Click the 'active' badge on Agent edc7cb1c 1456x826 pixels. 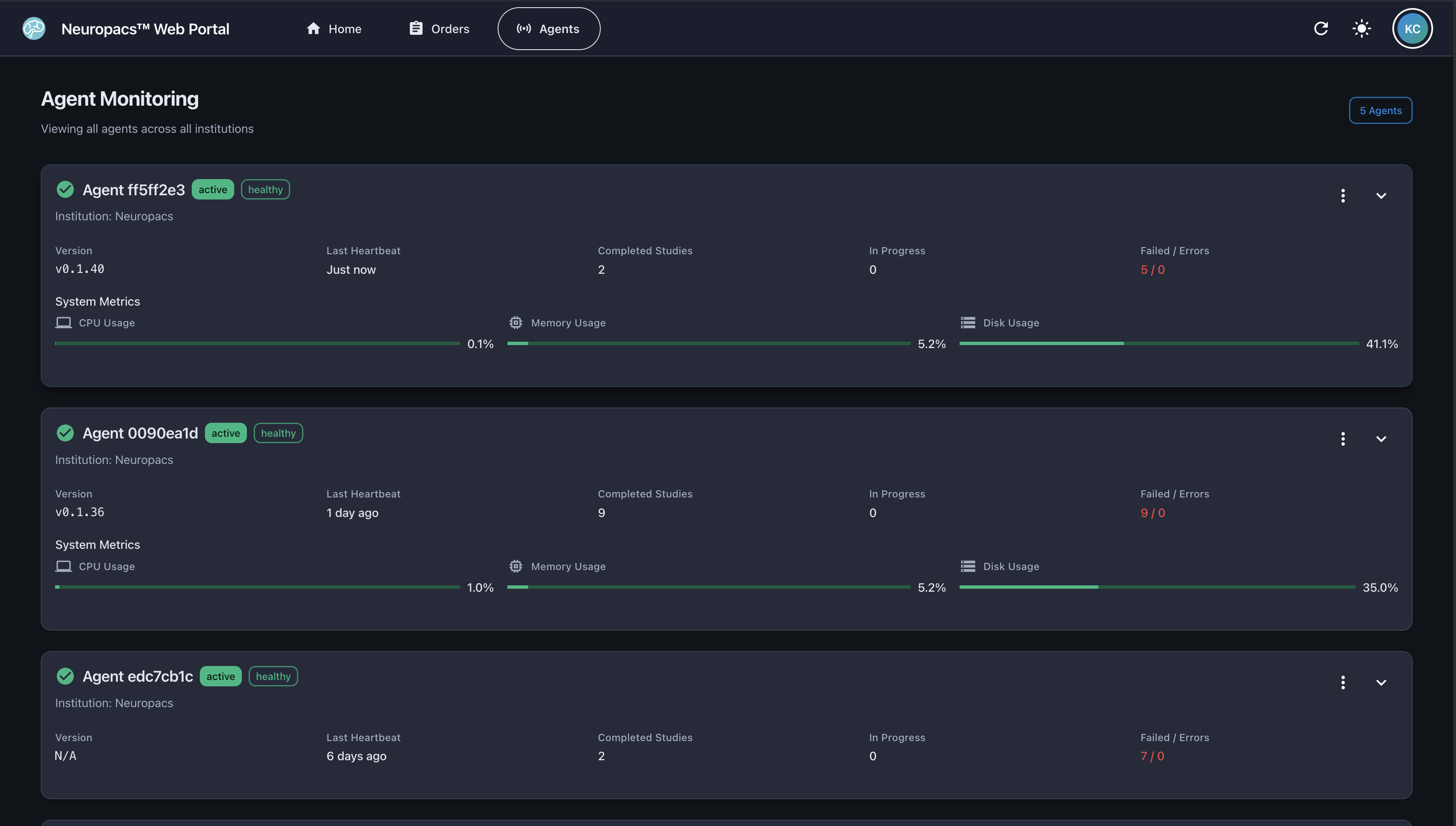coord(221,676)
